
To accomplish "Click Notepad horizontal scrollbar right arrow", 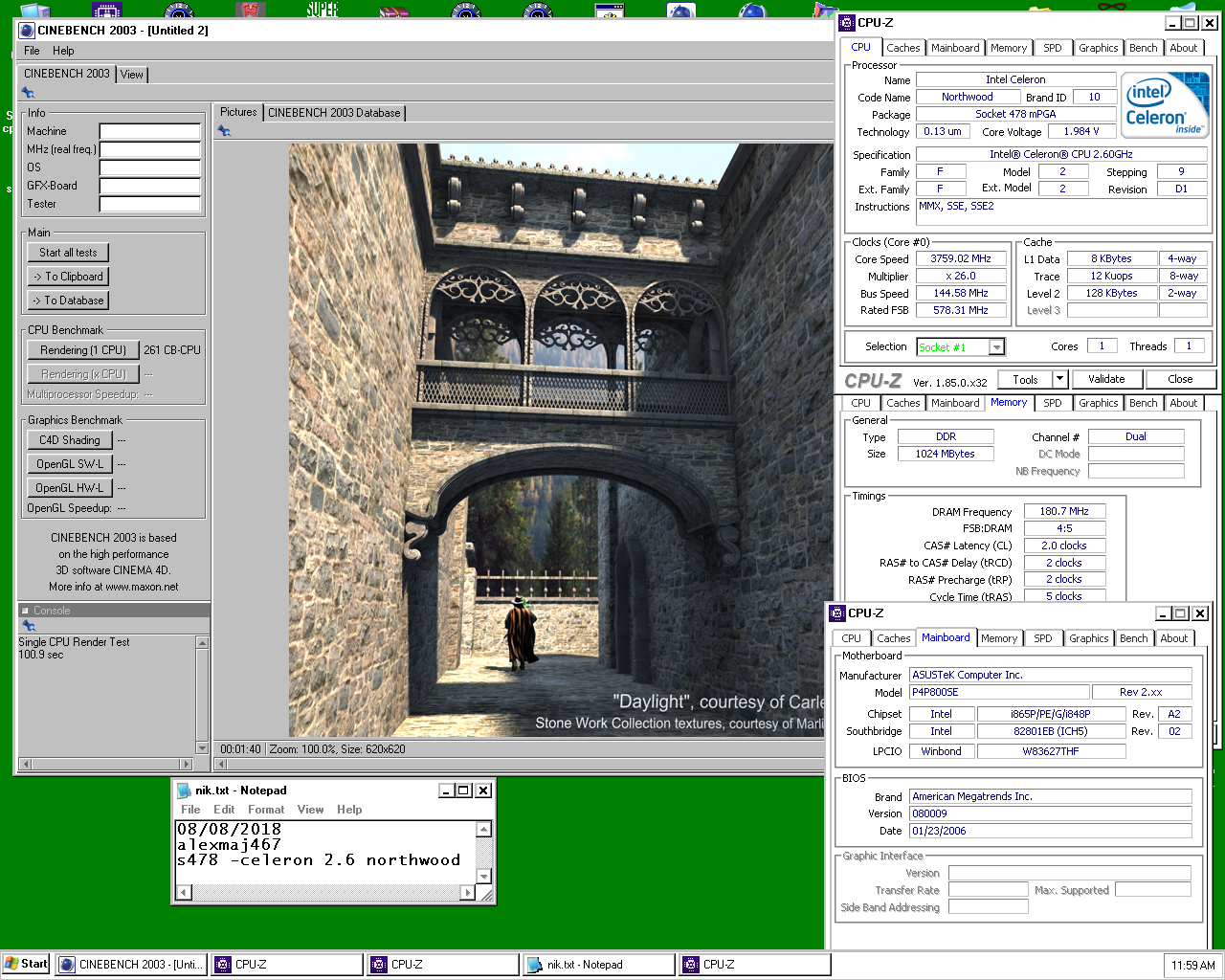I will [x=467, y=893].
